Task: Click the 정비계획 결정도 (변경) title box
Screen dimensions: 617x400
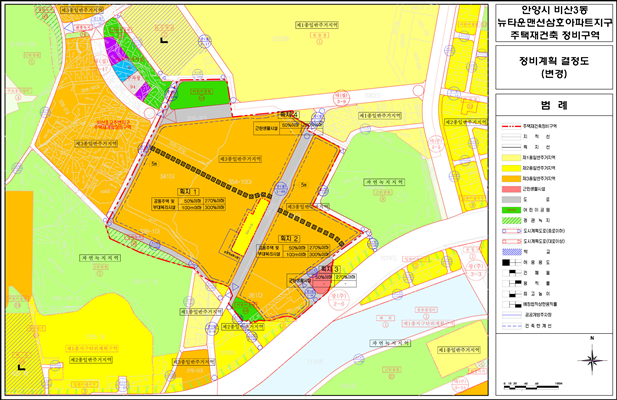Action: click(554, 67)
